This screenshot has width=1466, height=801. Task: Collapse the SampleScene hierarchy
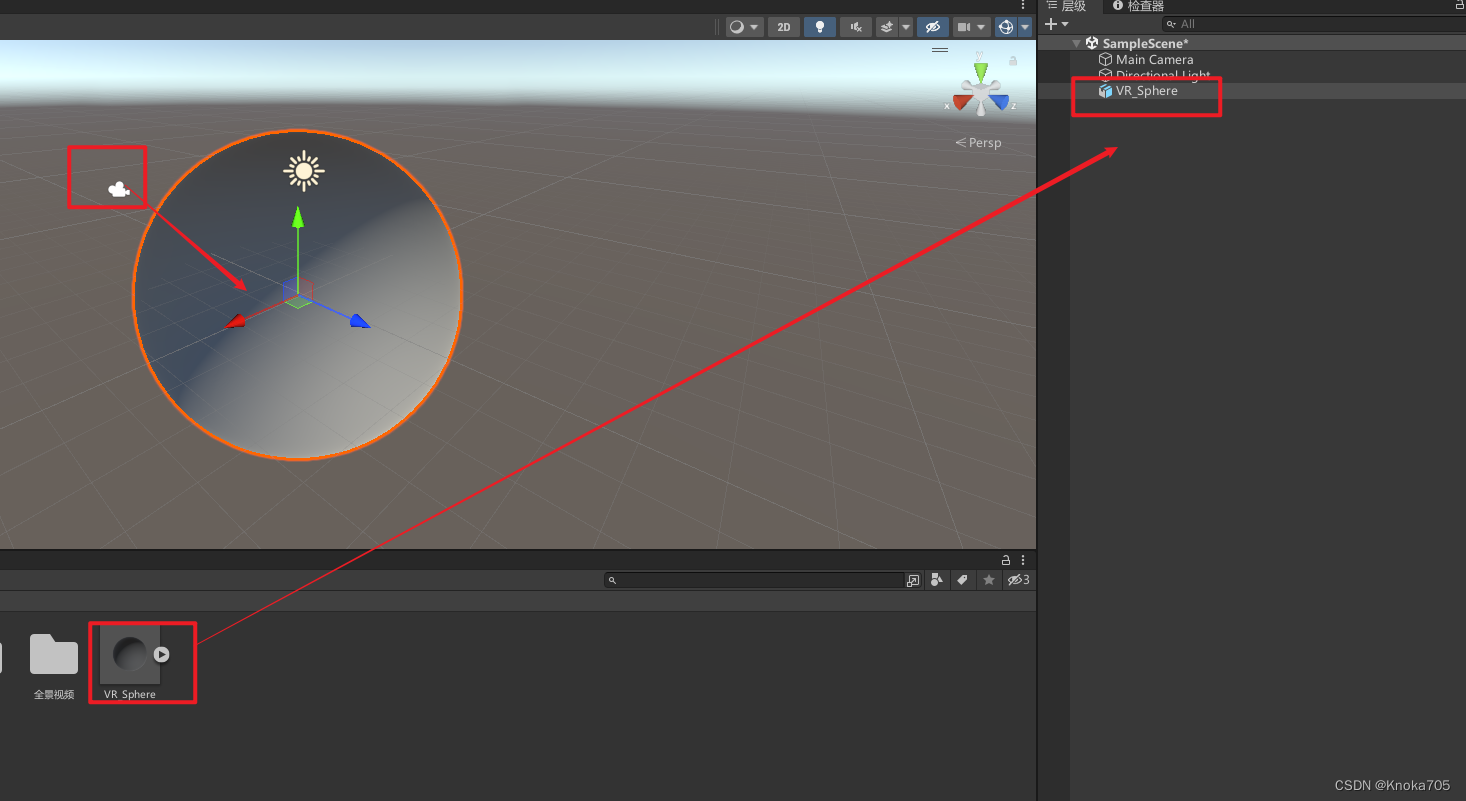coord(1076,43)
